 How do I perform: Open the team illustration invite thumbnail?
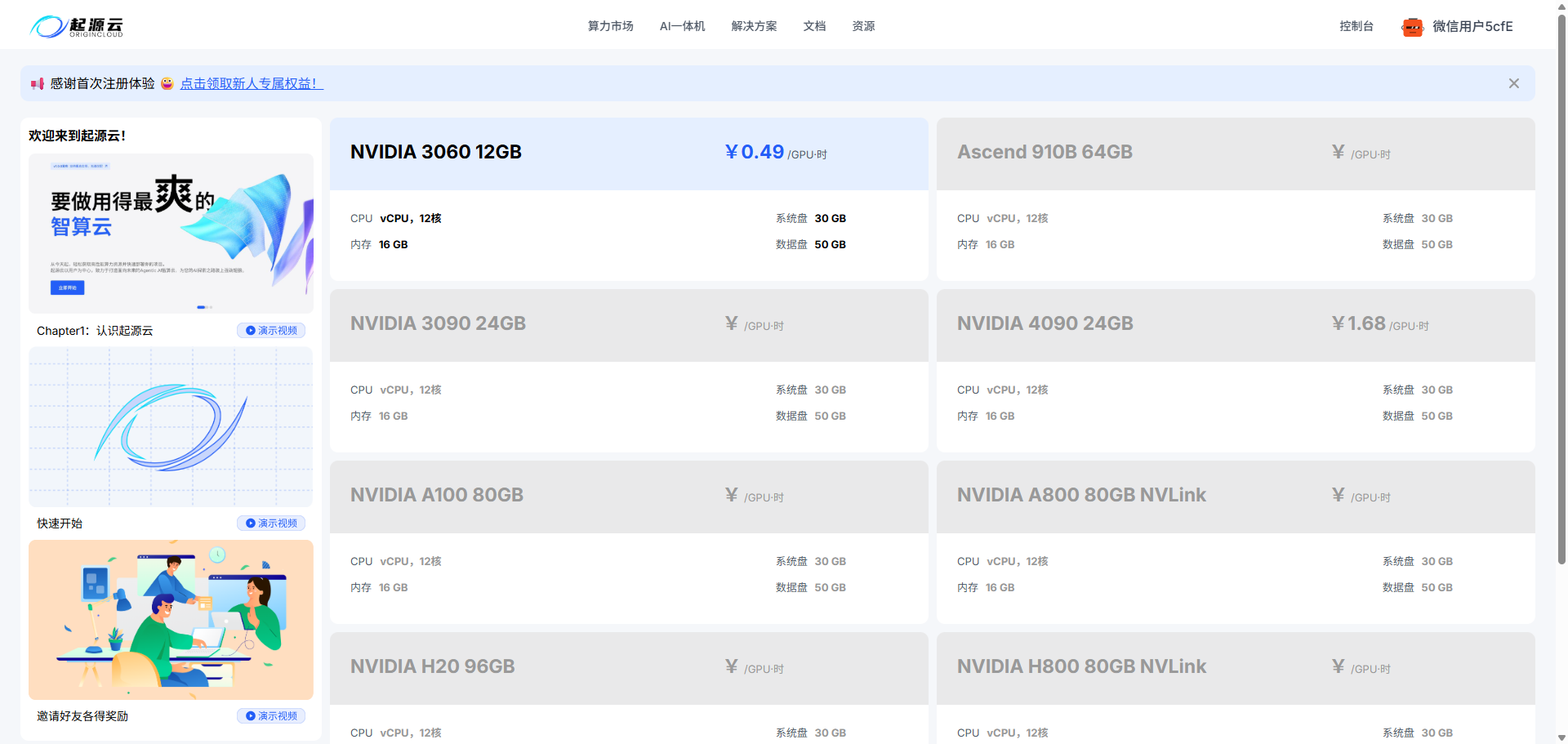click(x=171, y=620)
